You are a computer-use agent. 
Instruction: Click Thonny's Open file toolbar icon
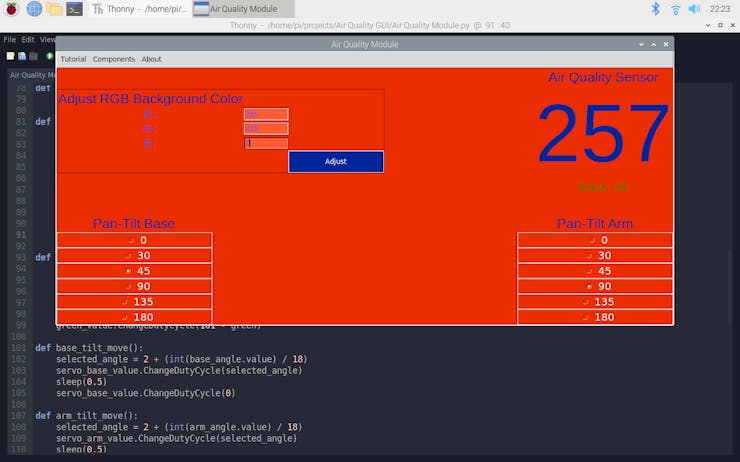tap(22, 56)
